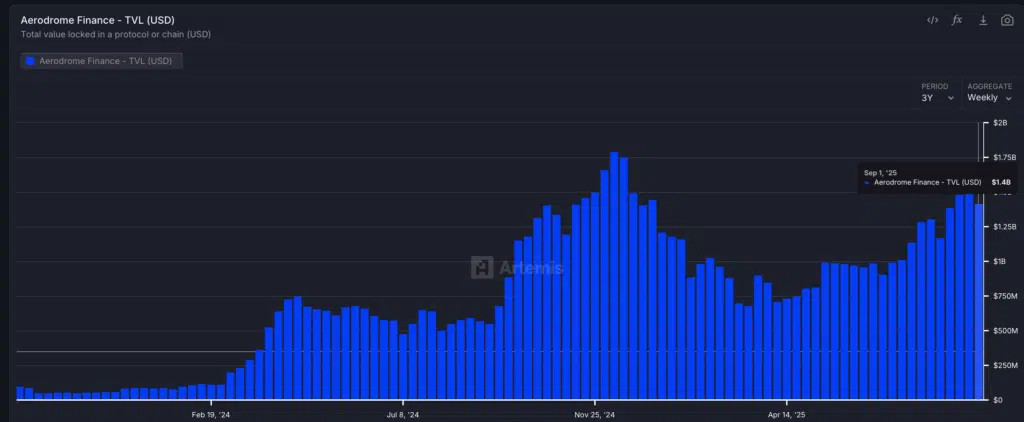
Task: Take a chart screenshot with camera icon
Action: coord(1007,20)
